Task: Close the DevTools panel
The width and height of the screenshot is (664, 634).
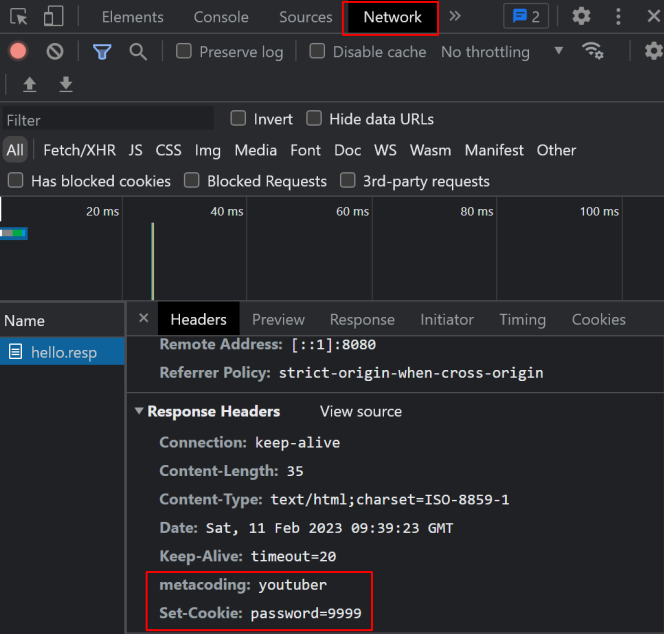Action: tap(654, 17)
